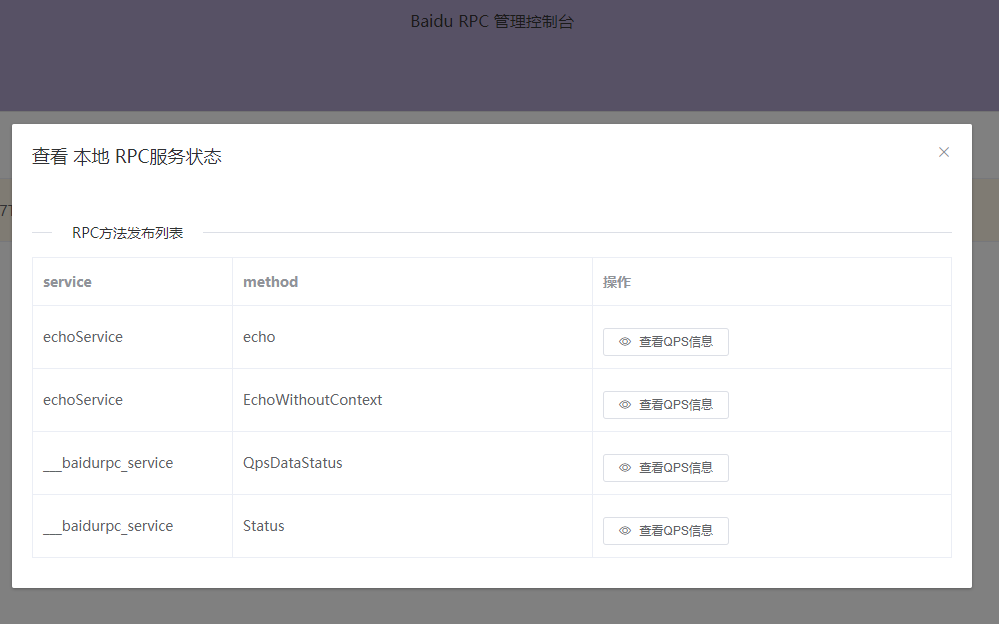View QPS info for Status method
Image resolution: width=999 pixels, height=624 pixels.
666,531
